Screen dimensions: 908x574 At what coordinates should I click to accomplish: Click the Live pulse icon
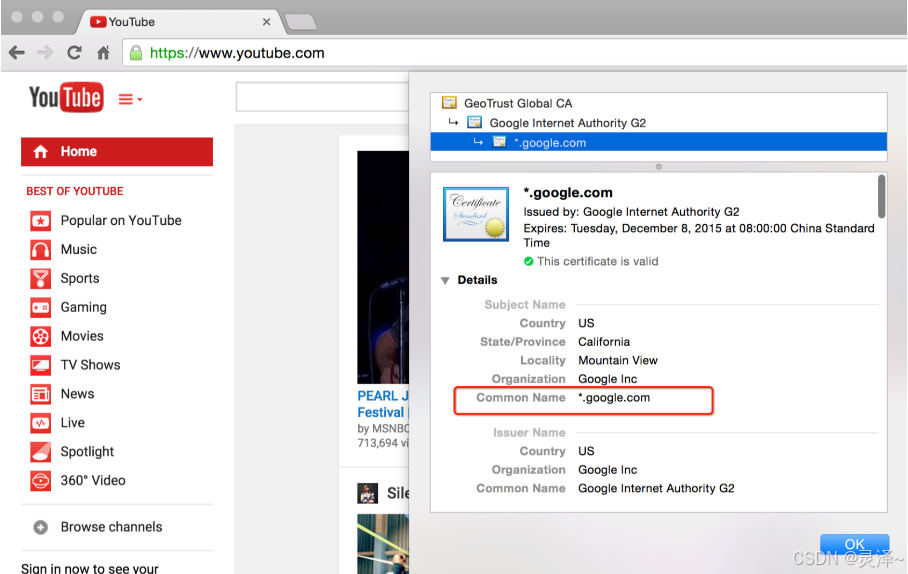point(41,423)
